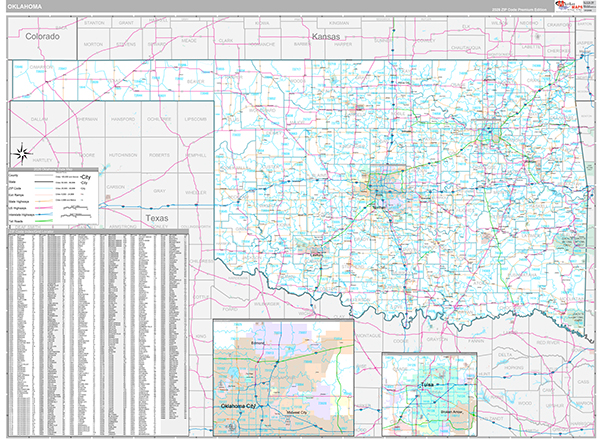Select the LIPSCOMB county label
This screenshot has width=600, height=439.
(x=193, y=119)
